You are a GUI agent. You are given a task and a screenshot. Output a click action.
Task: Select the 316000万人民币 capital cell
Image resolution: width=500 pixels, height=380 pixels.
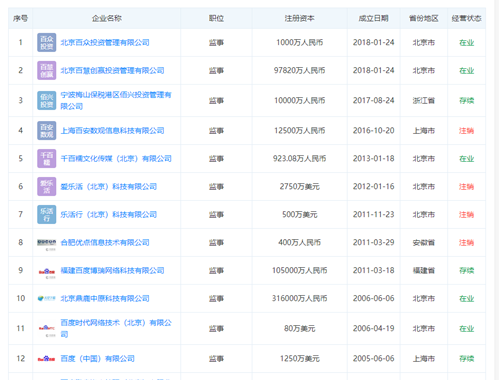[x=299, y=299]
